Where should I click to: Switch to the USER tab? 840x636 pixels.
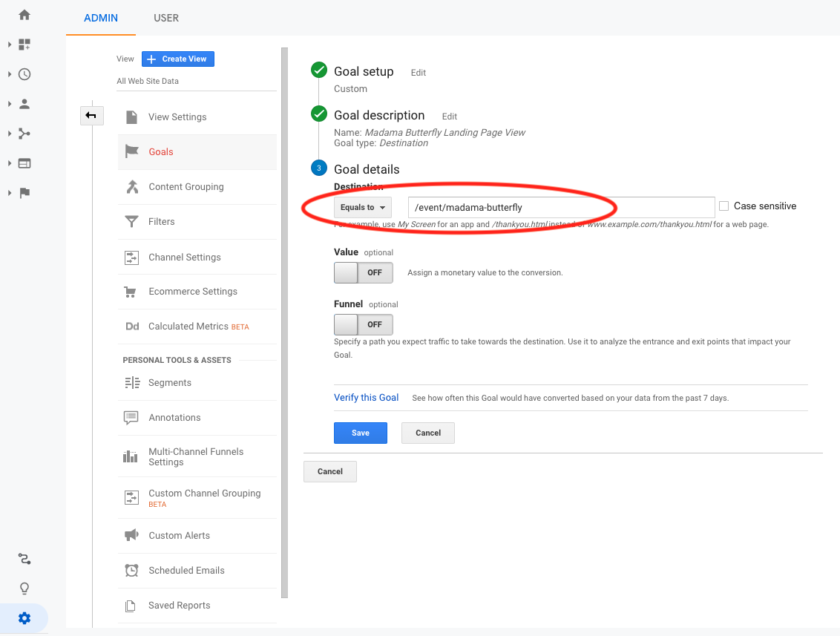[x=166, y=17]
